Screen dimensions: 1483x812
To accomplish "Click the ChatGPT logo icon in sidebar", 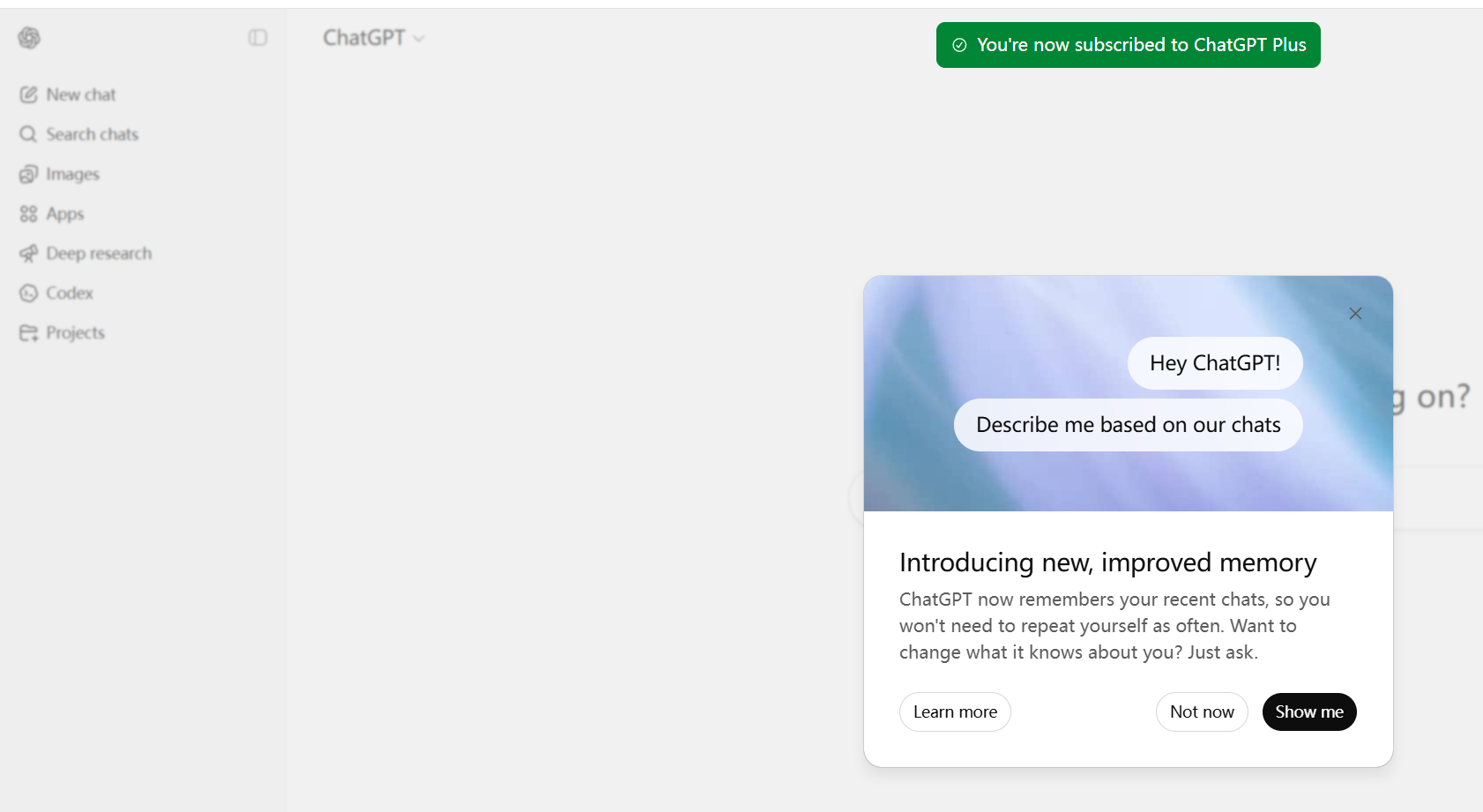I will point(29,38).
